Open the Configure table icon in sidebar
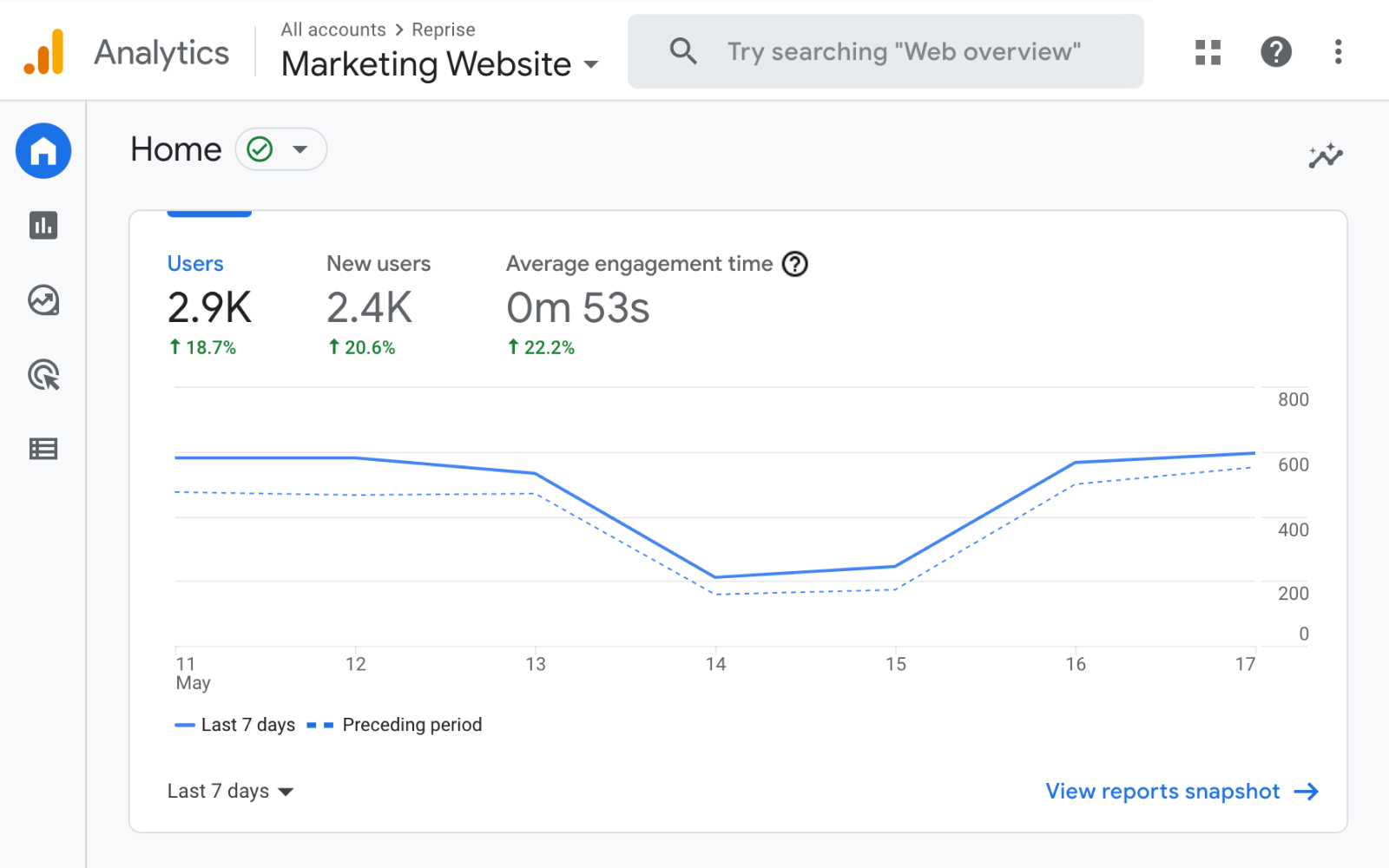The height and width of the screenshot is (868, 1389). click(x=43, y=449)
